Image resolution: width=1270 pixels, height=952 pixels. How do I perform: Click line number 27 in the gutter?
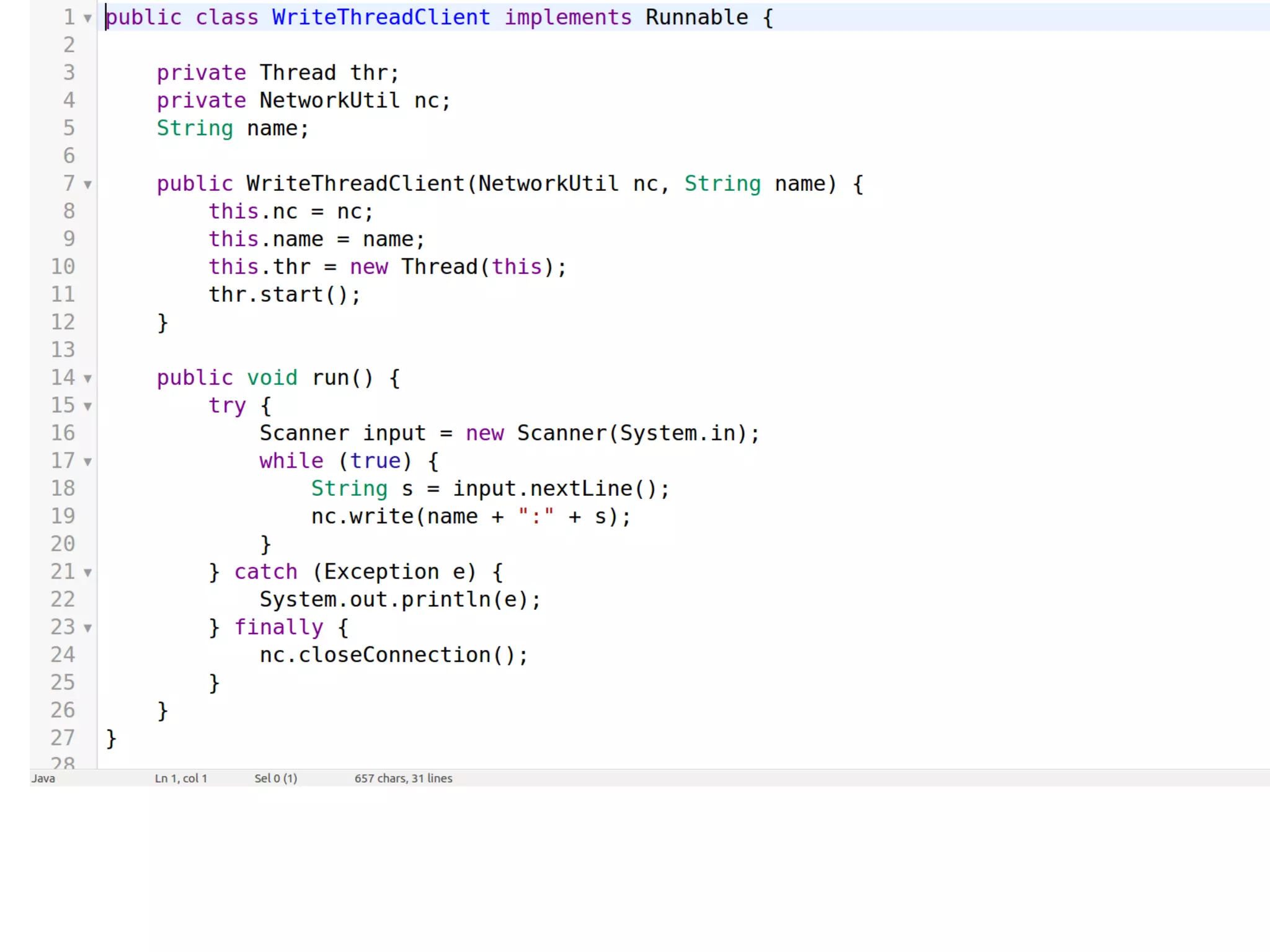pyautogui.click(x=63, y=738)
